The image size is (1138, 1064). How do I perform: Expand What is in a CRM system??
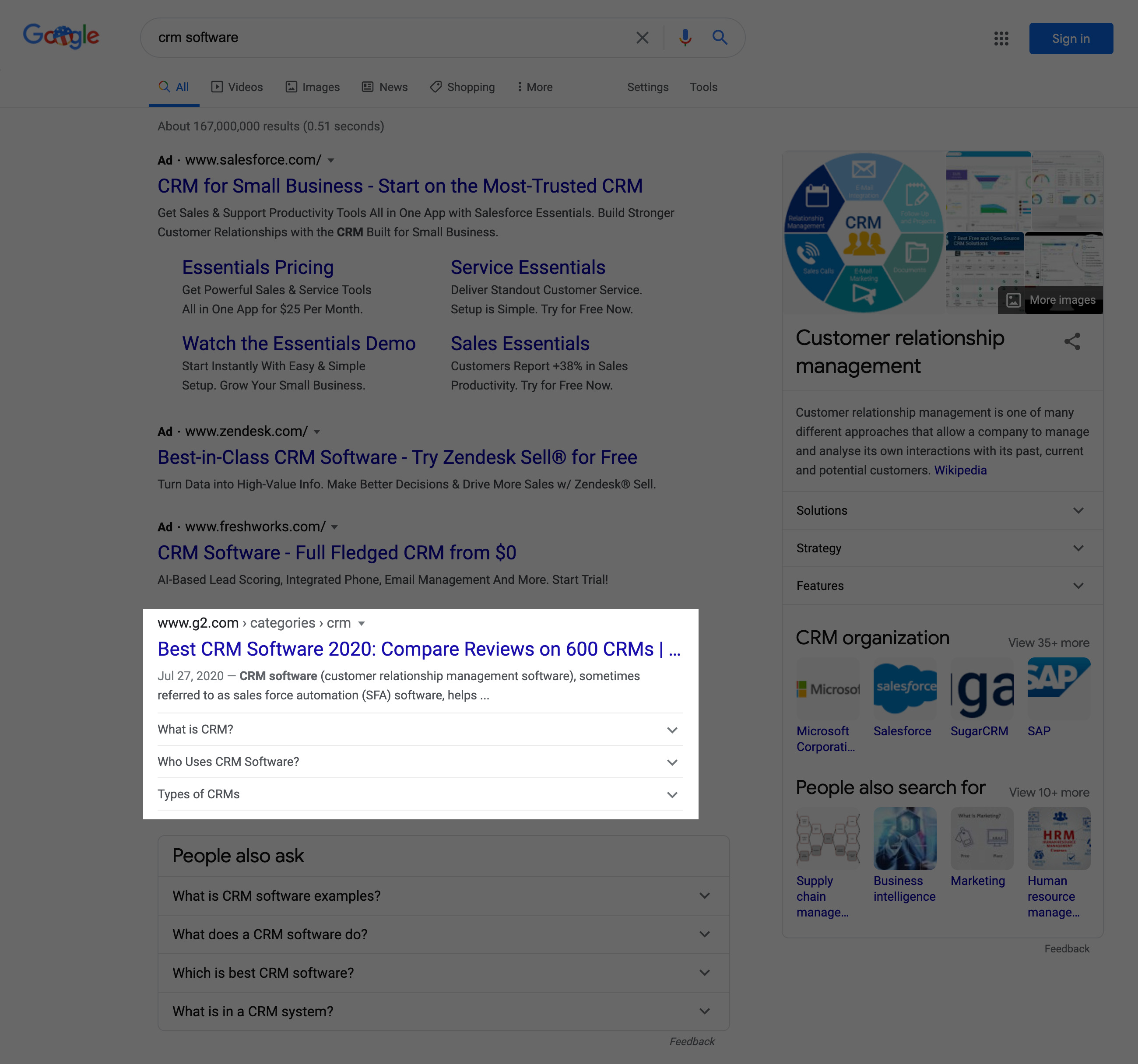(x=443, y=1011)
